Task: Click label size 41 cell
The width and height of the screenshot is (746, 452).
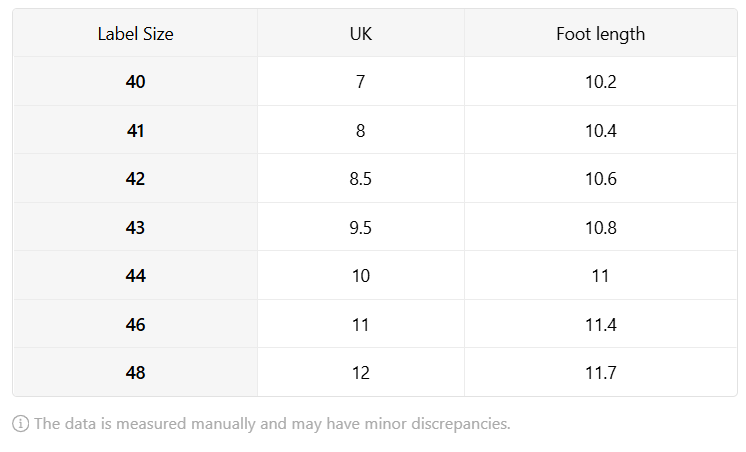Action: coord(135,130)
